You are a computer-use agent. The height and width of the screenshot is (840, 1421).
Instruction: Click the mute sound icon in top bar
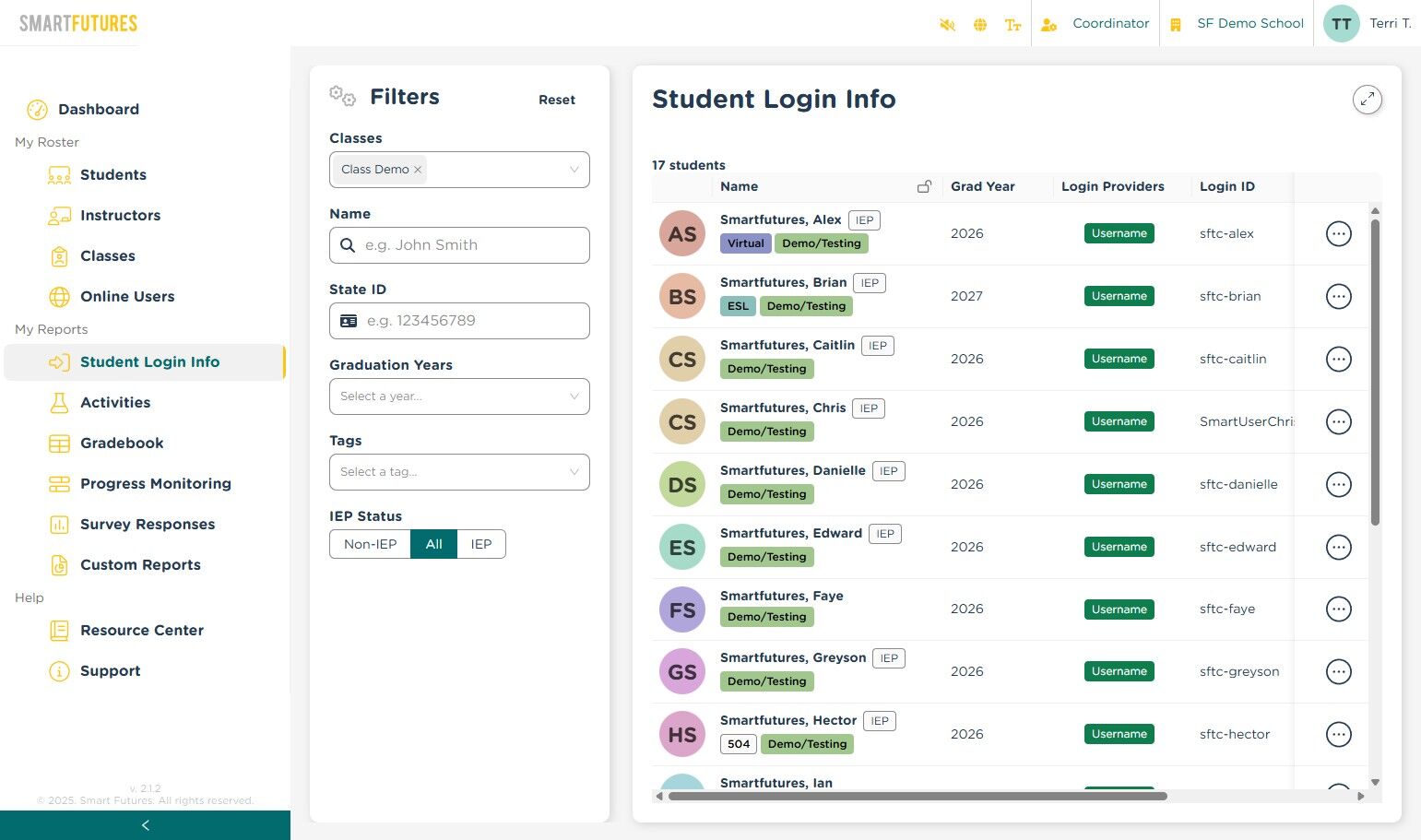[x=947, y=25]
